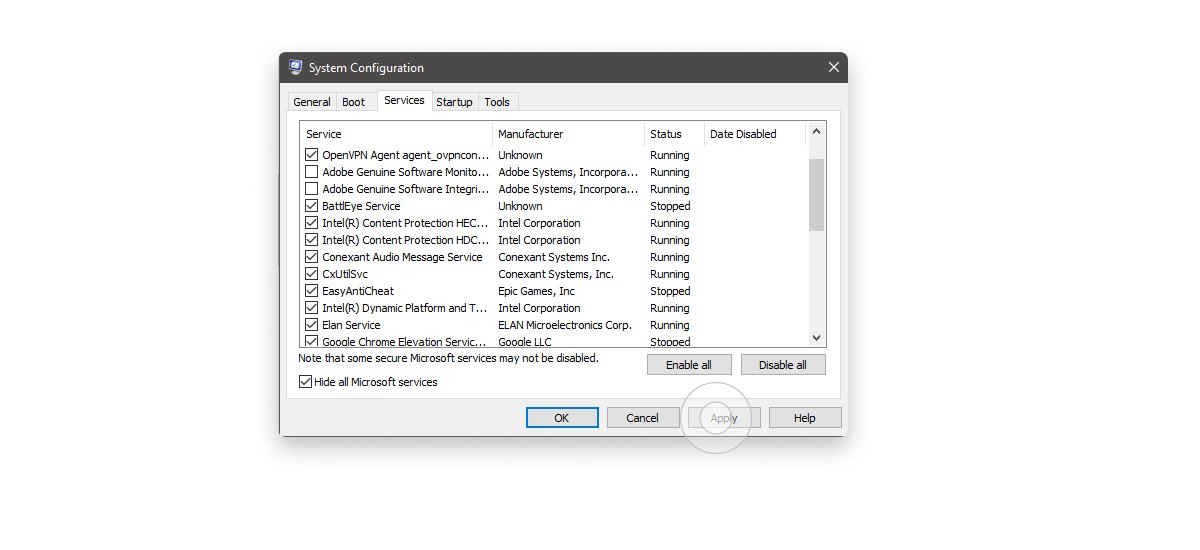Screen dimensions: 1200x550
Task: Click the 'BattlEye Service' name text
Action: 361,206
